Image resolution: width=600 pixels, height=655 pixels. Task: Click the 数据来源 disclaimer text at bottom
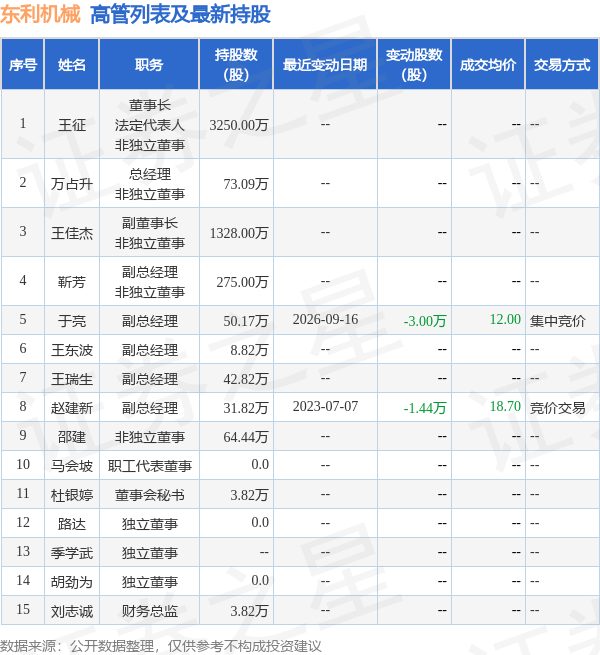pos(161,646)
